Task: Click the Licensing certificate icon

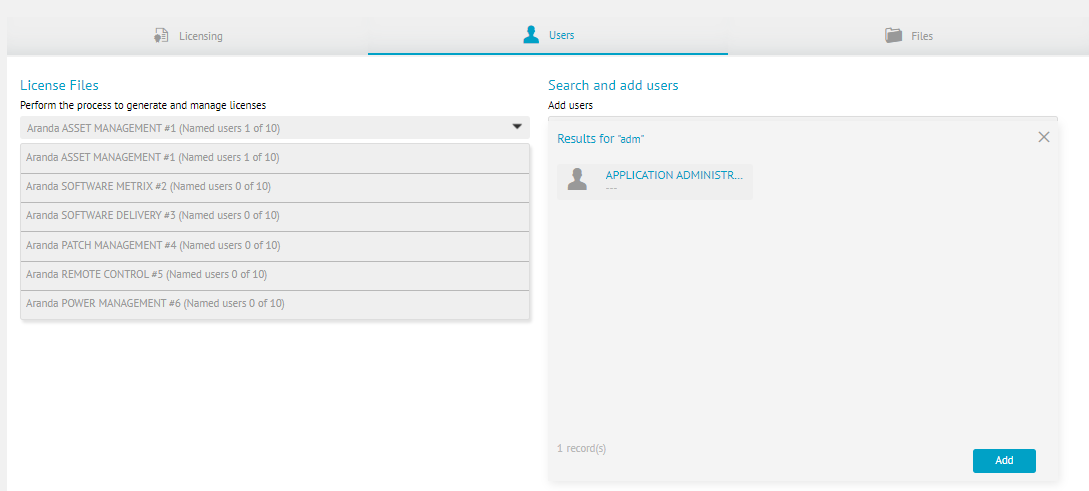Action: [x=161, y=35]
